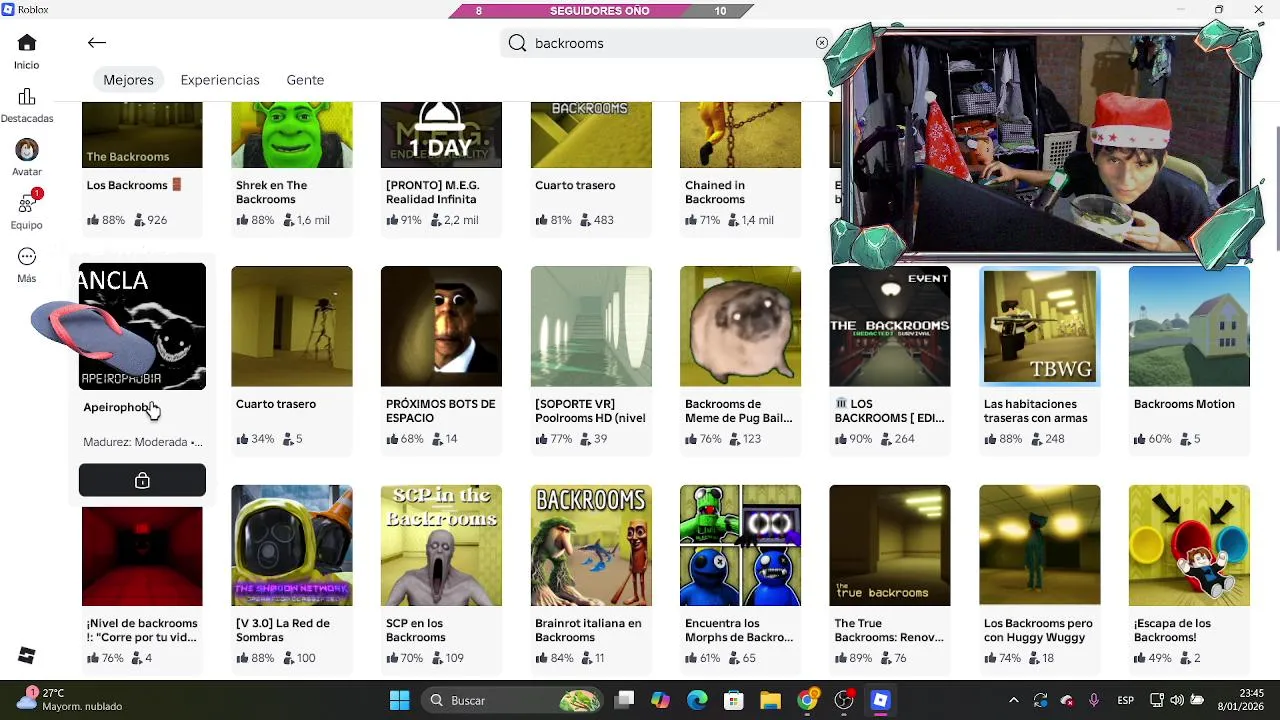Go to Inicio in the Roblox sidebar
This screenshot has height=720, width=1280.
coord(27,52)
